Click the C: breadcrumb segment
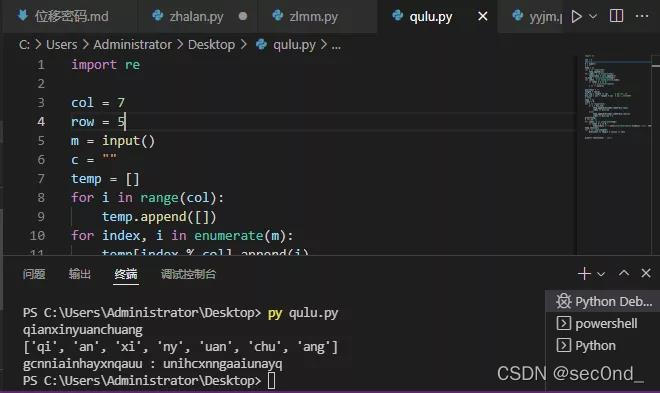660x393 pixels. point(24,45)
